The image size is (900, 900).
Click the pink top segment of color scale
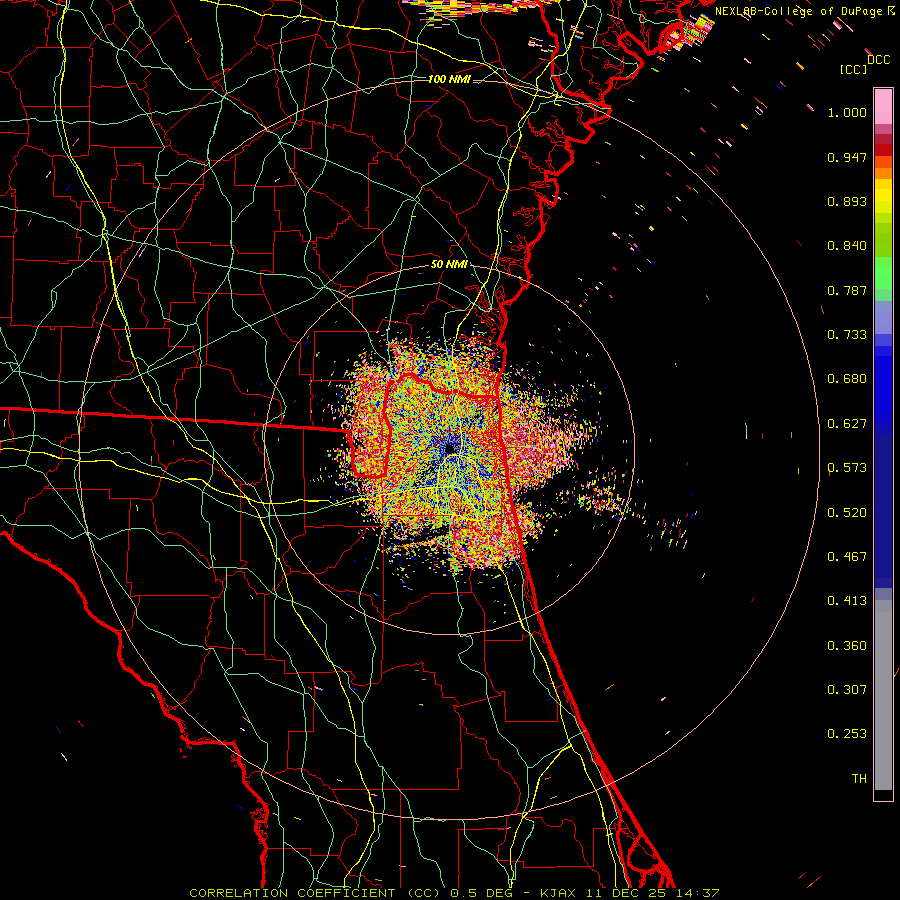tap(883, 106)
